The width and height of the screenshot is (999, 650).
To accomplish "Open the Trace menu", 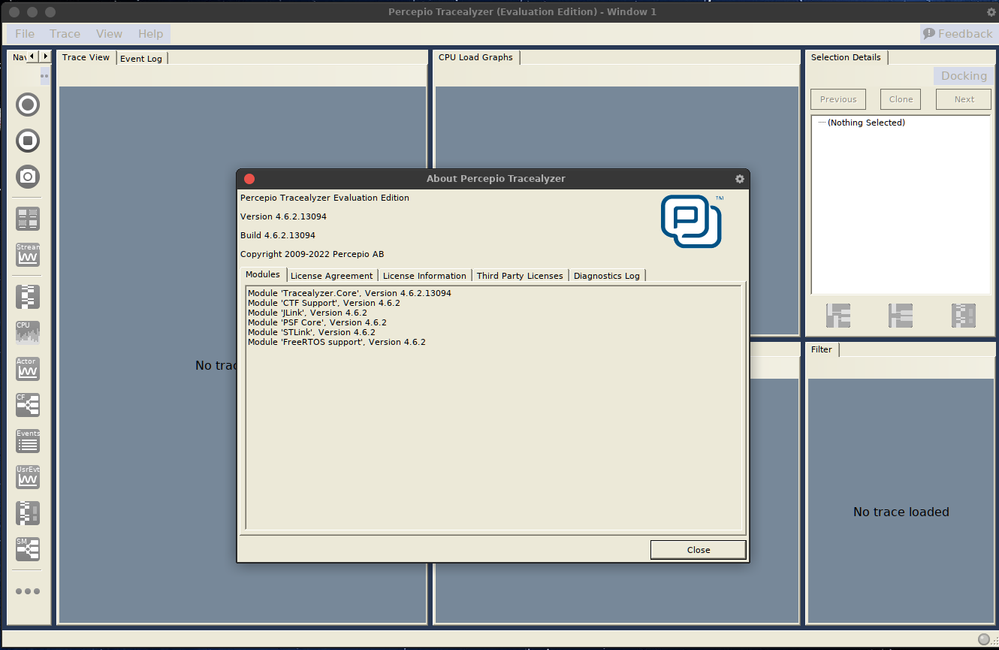I will 65,34.
